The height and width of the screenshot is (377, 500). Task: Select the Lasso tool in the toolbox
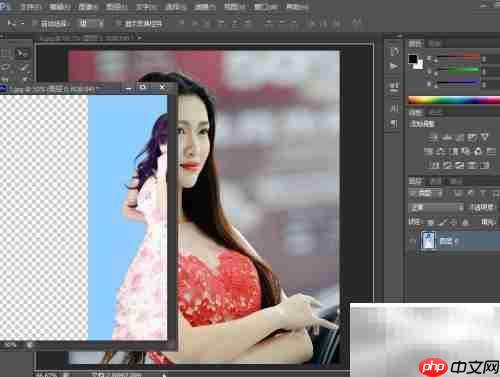(6, 68)
